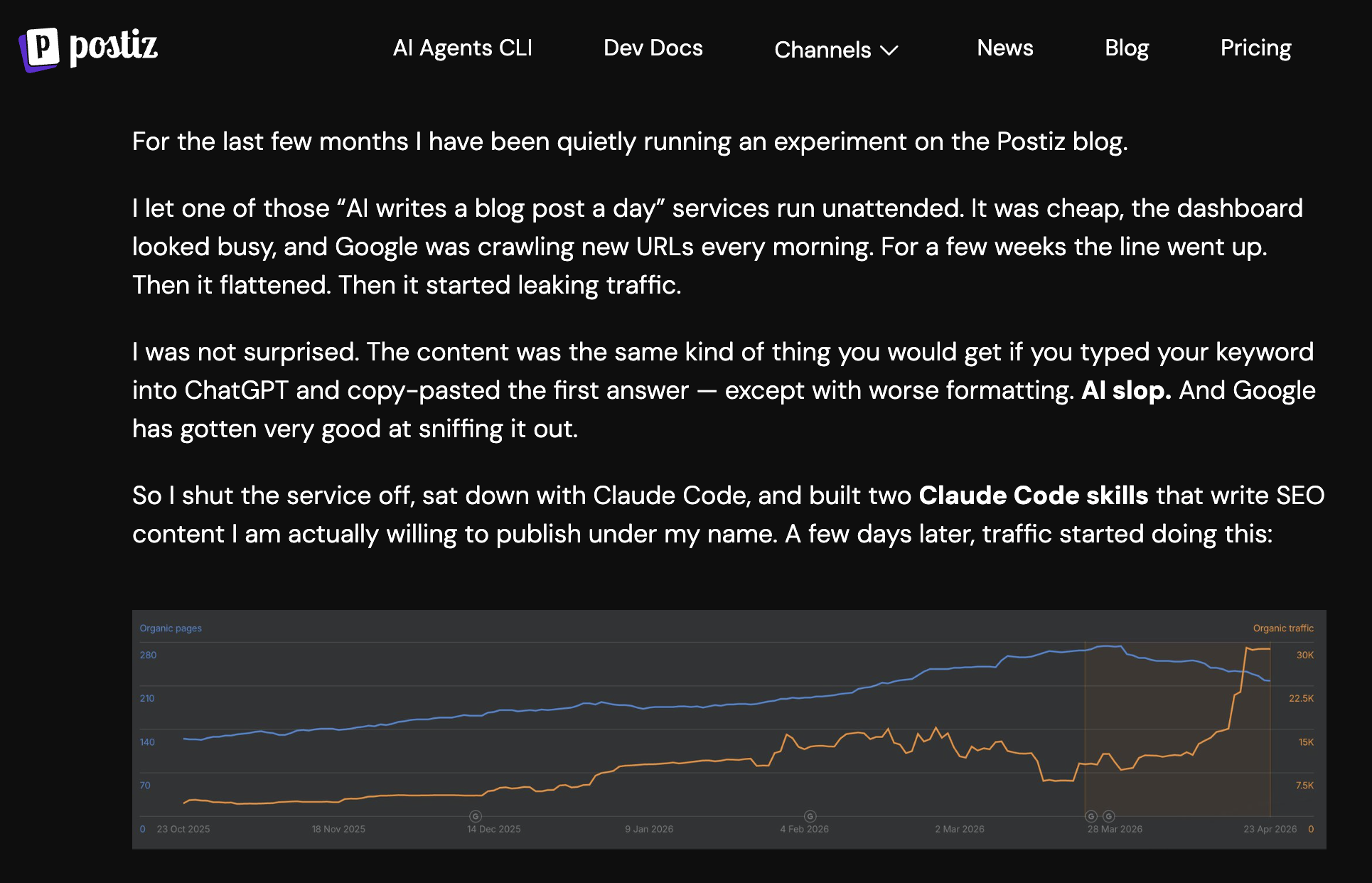Click the bold "Claude Code skills" text
Screen dimensions: 1372x883
(1034, 496)
